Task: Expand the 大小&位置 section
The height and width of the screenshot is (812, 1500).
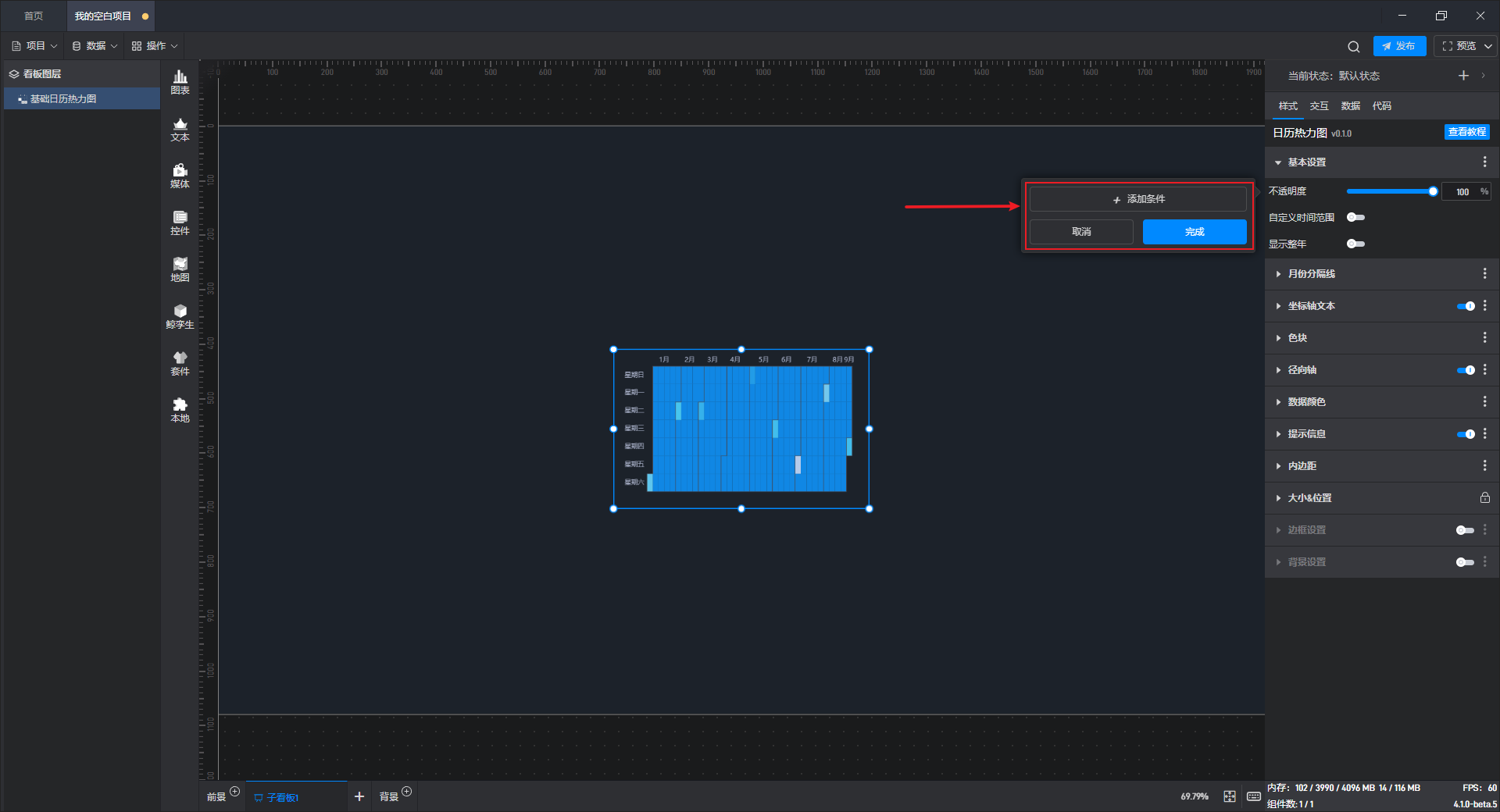Action: pos(1278,498)
